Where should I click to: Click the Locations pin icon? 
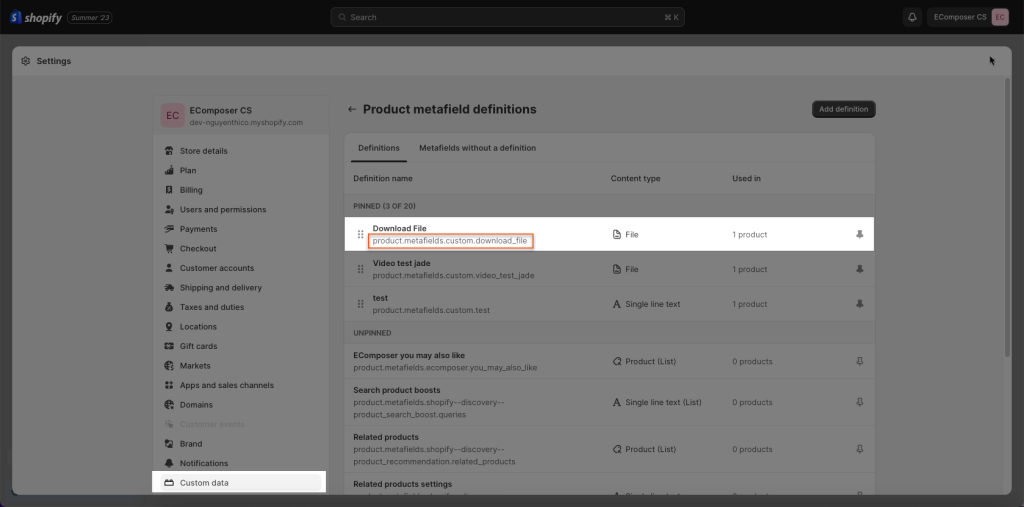pos(169,327)
